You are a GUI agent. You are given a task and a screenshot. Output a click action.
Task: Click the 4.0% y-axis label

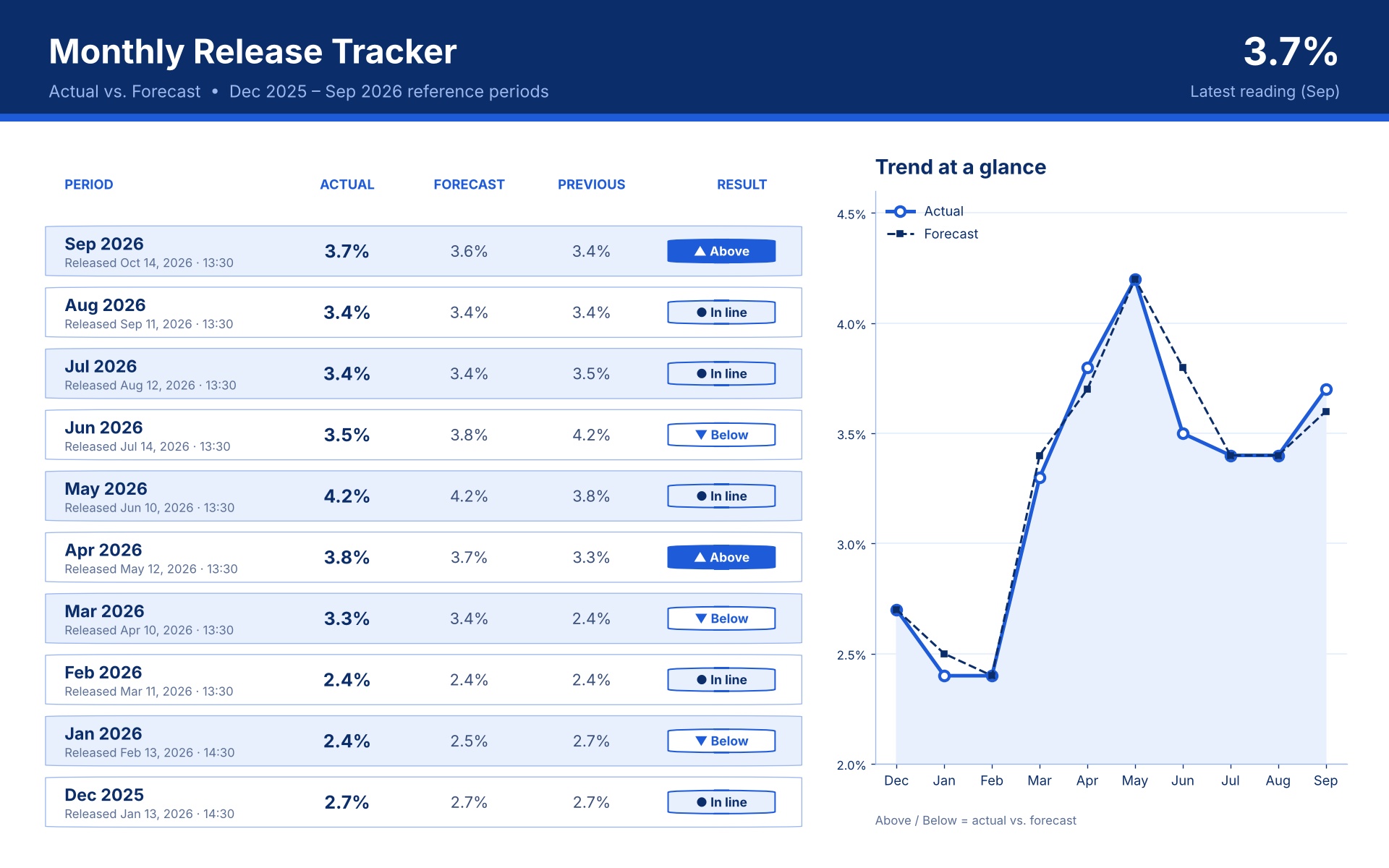(851, 325)
